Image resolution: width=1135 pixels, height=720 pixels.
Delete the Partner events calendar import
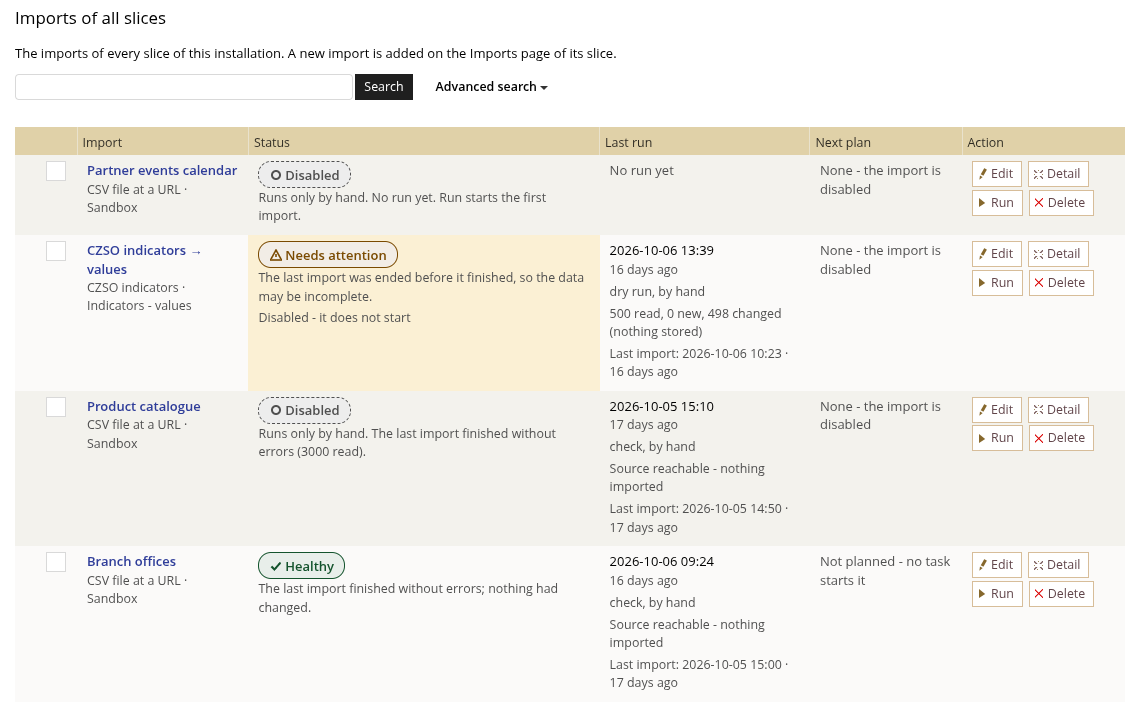(1060, 203)
